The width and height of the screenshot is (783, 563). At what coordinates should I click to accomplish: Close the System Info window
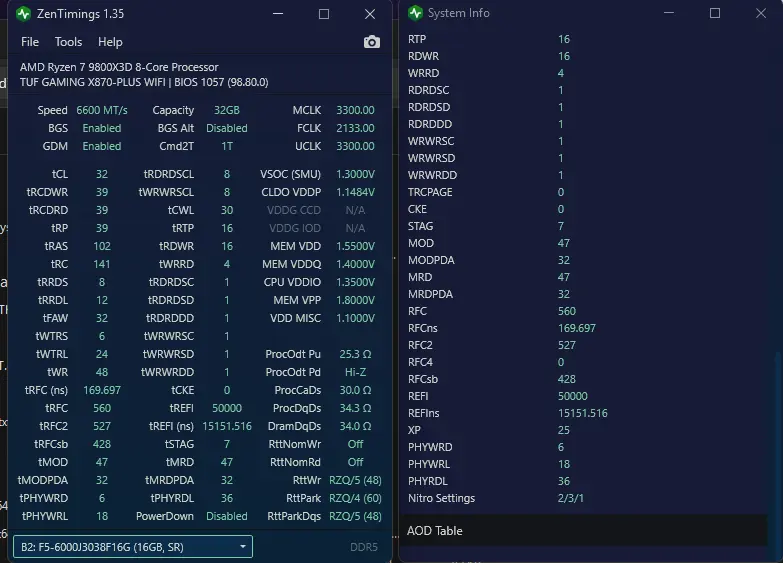(761, 13)
